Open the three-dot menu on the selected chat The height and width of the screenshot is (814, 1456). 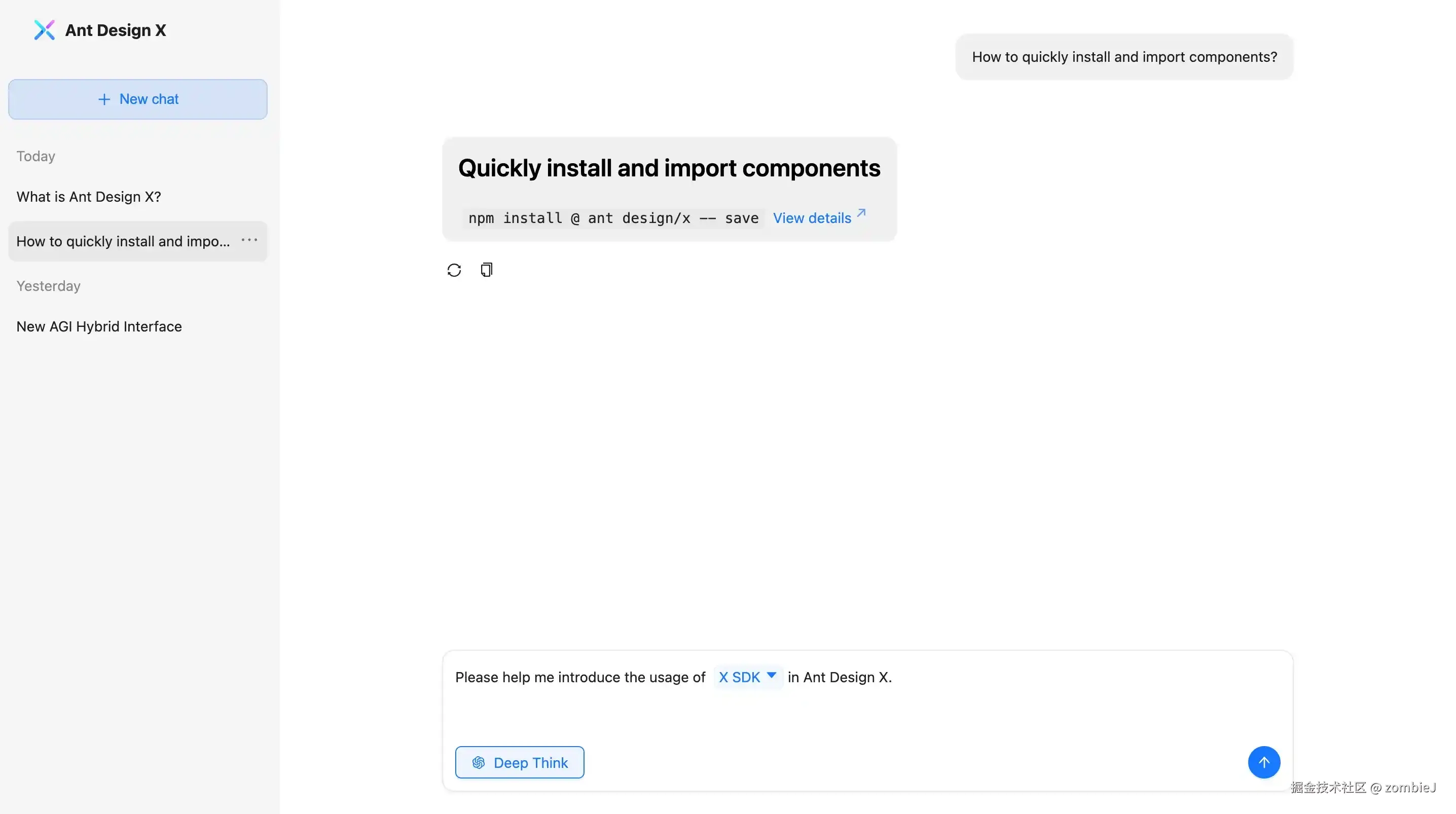249,241
